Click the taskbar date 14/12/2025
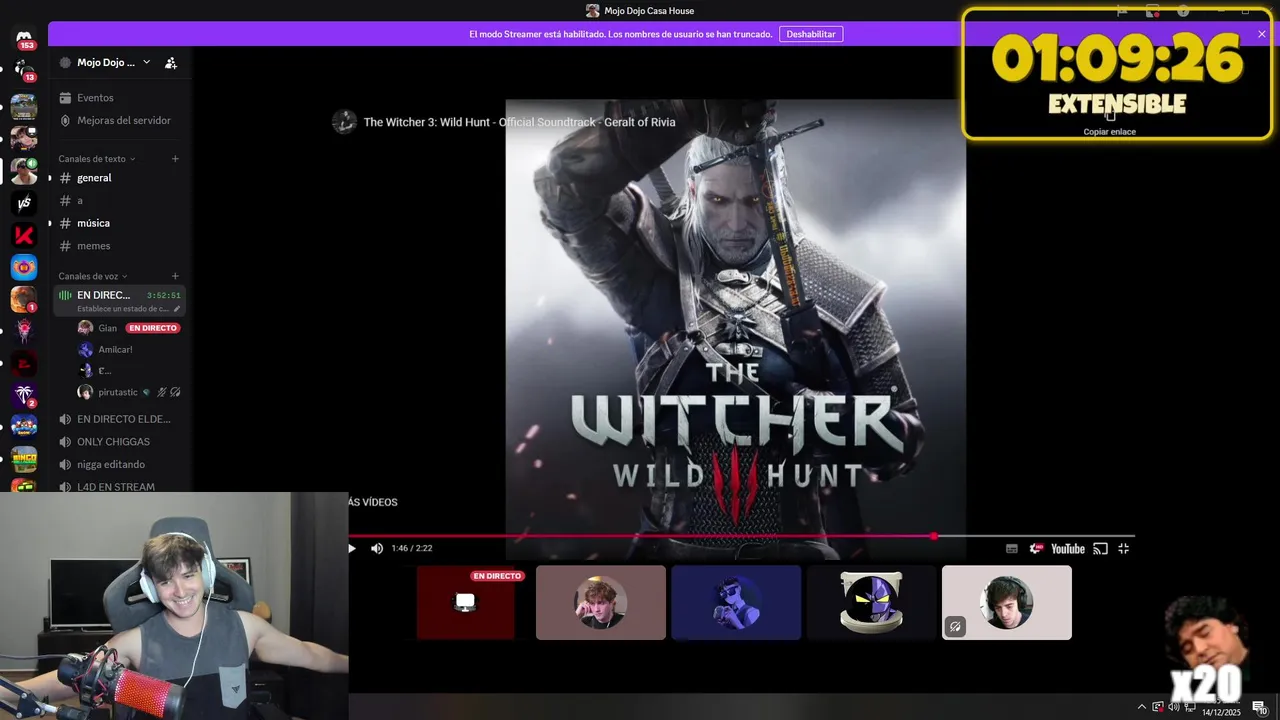 1221,712
